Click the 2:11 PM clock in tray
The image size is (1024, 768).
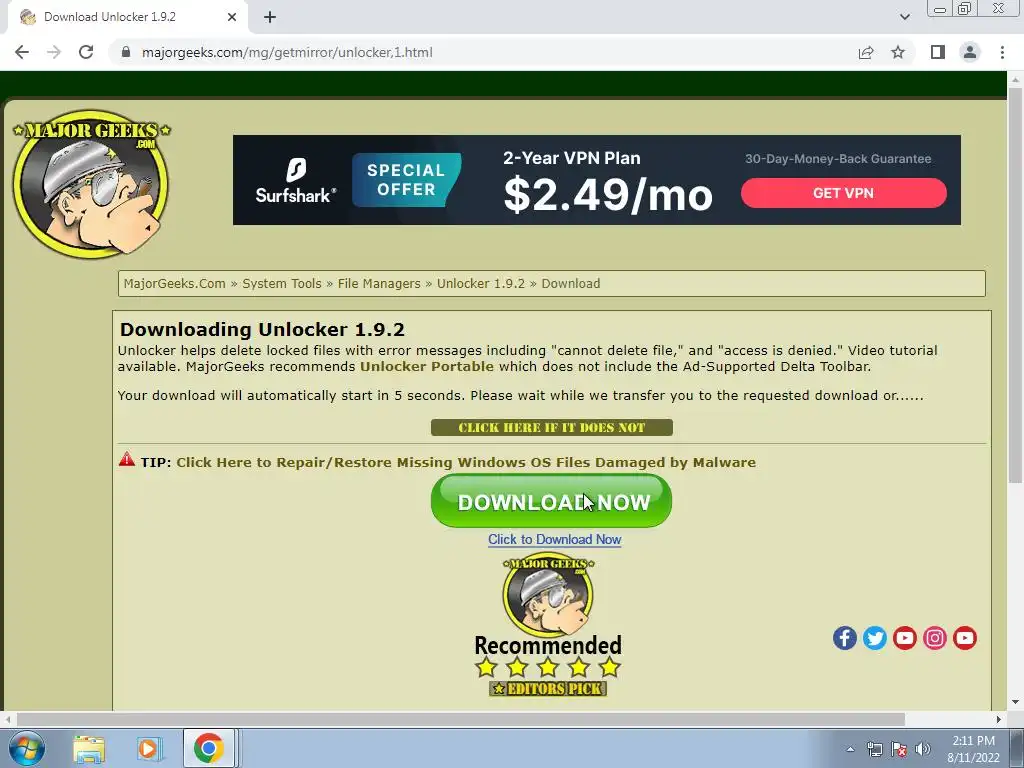[x=973, y=741]
